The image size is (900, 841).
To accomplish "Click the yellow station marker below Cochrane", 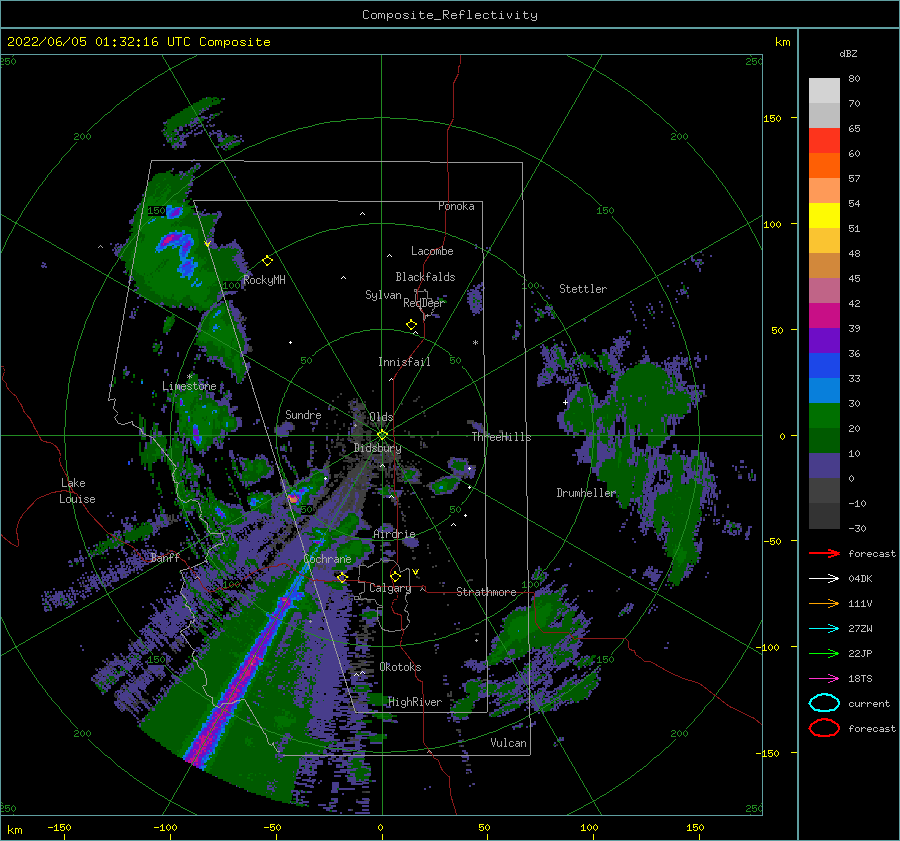I will coord(343,577).
